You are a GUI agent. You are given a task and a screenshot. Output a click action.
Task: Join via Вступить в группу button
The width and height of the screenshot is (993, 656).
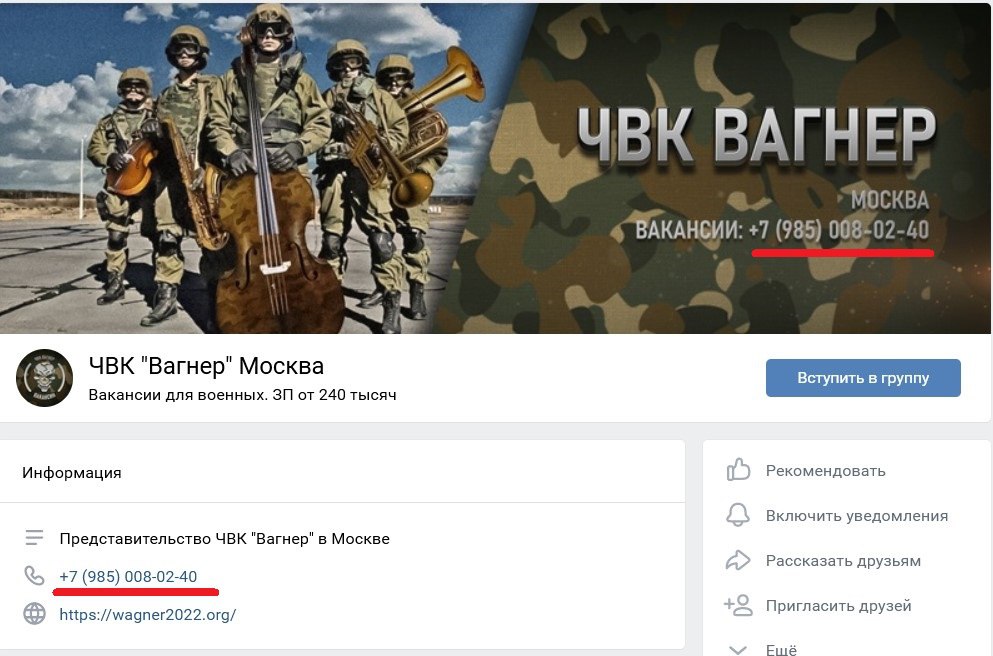863,378
